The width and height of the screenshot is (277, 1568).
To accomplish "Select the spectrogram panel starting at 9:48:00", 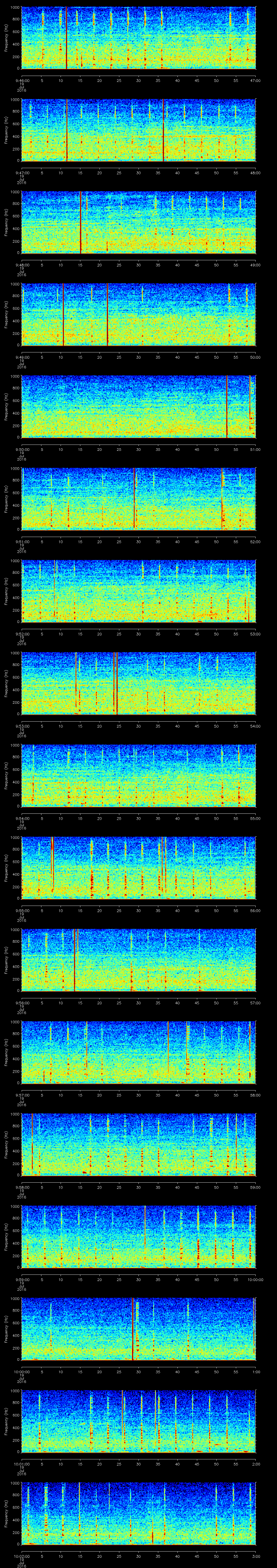I will click(x=138, y=222).
